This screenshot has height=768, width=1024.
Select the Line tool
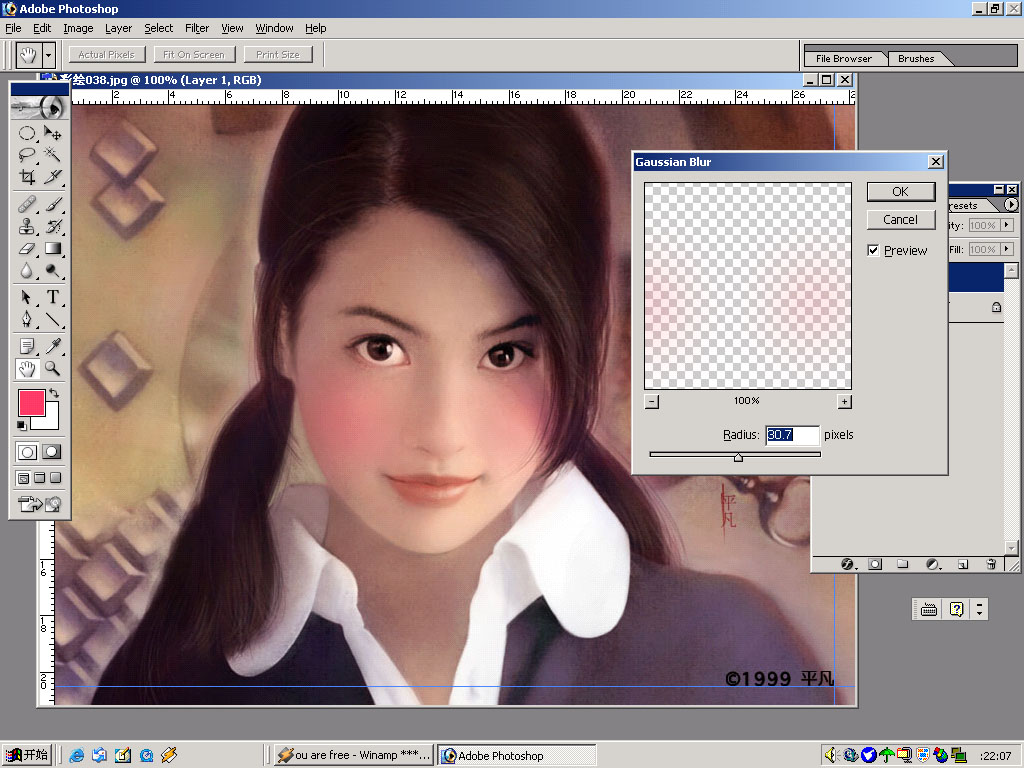52,319
